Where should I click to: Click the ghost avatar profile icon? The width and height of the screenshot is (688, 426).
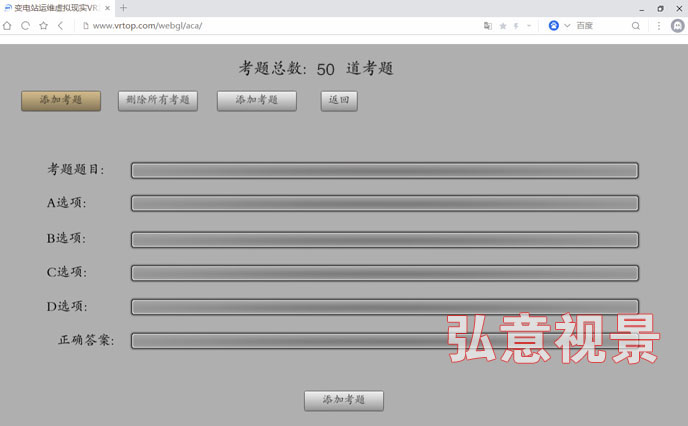pyautogui.click(x=677, y=26)
